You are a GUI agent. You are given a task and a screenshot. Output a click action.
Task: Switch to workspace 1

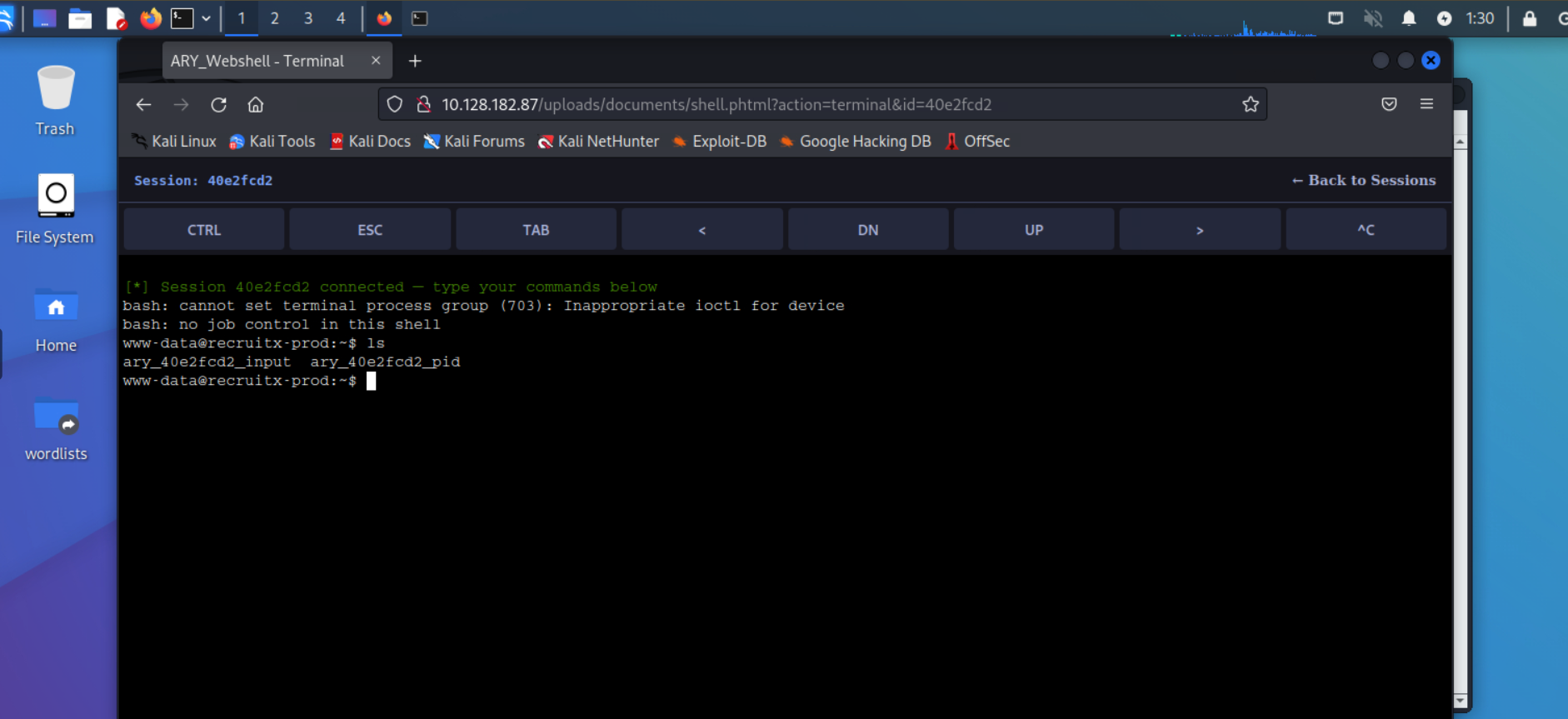click(242, 18)
